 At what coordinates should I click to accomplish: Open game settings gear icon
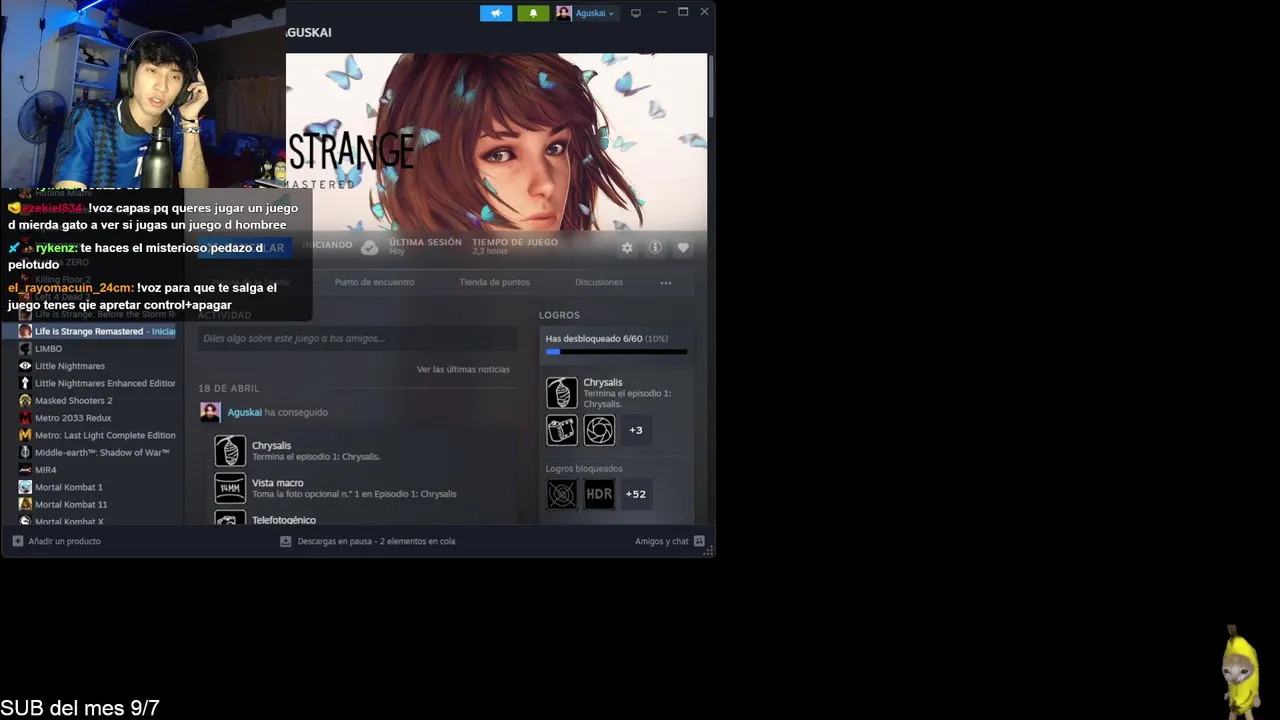(x=627, y=248)
